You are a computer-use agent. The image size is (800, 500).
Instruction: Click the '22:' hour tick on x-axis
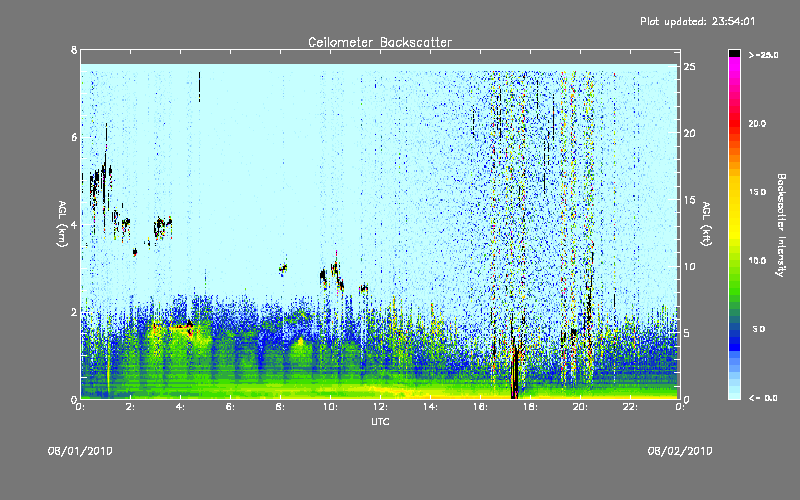pos(630,407)
